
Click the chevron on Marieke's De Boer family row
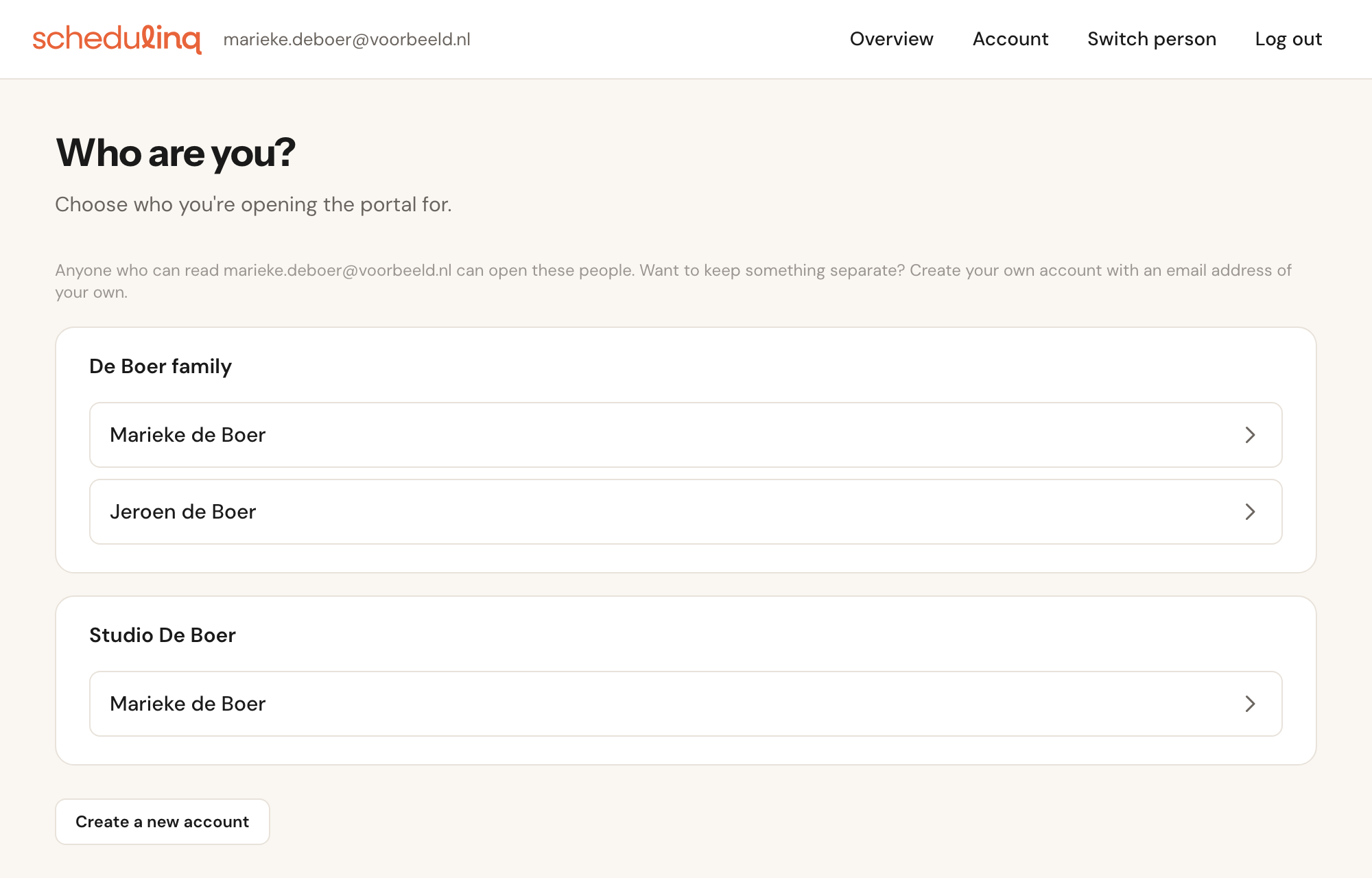[1250, 435]
